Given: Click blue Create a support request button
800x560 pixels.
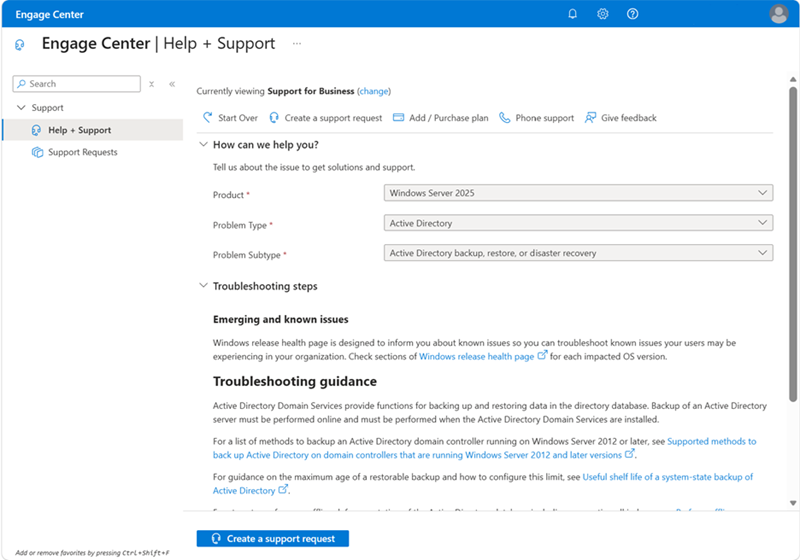Looking at the screenshot, I should (273, 539).
